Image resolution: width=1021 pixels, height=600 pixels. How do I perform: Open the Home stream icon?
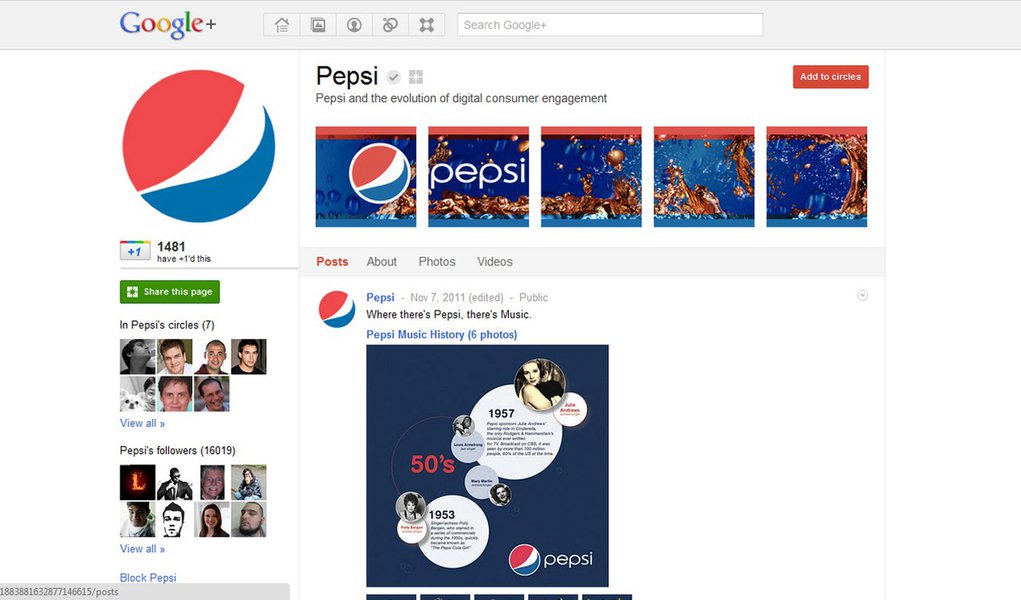282,25
